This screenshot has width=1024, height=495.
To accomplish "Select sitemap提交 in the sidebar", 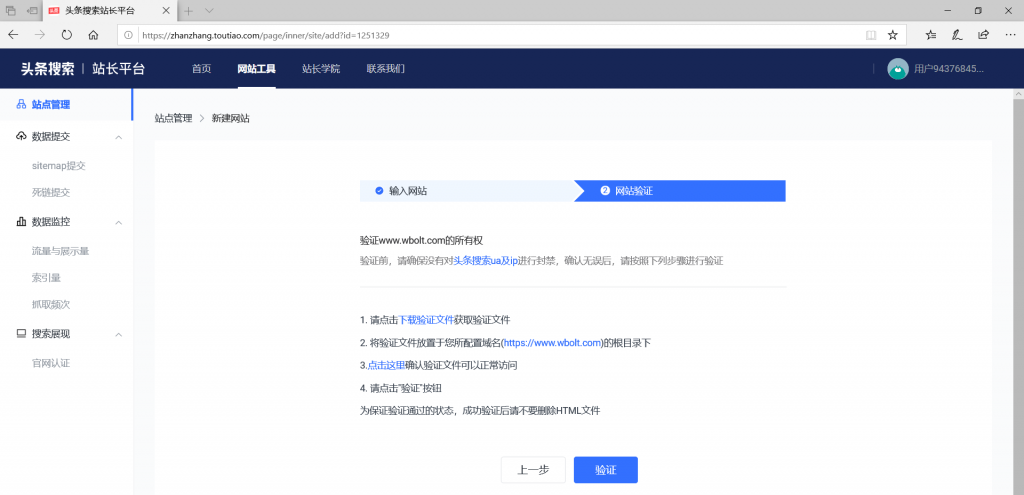I will (59, 166).
